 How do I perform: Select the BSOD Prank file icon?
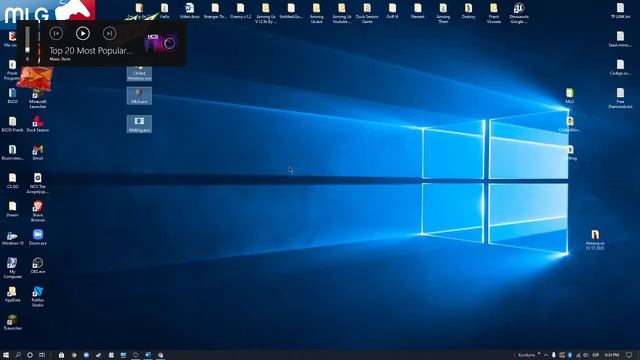[12, 124]
